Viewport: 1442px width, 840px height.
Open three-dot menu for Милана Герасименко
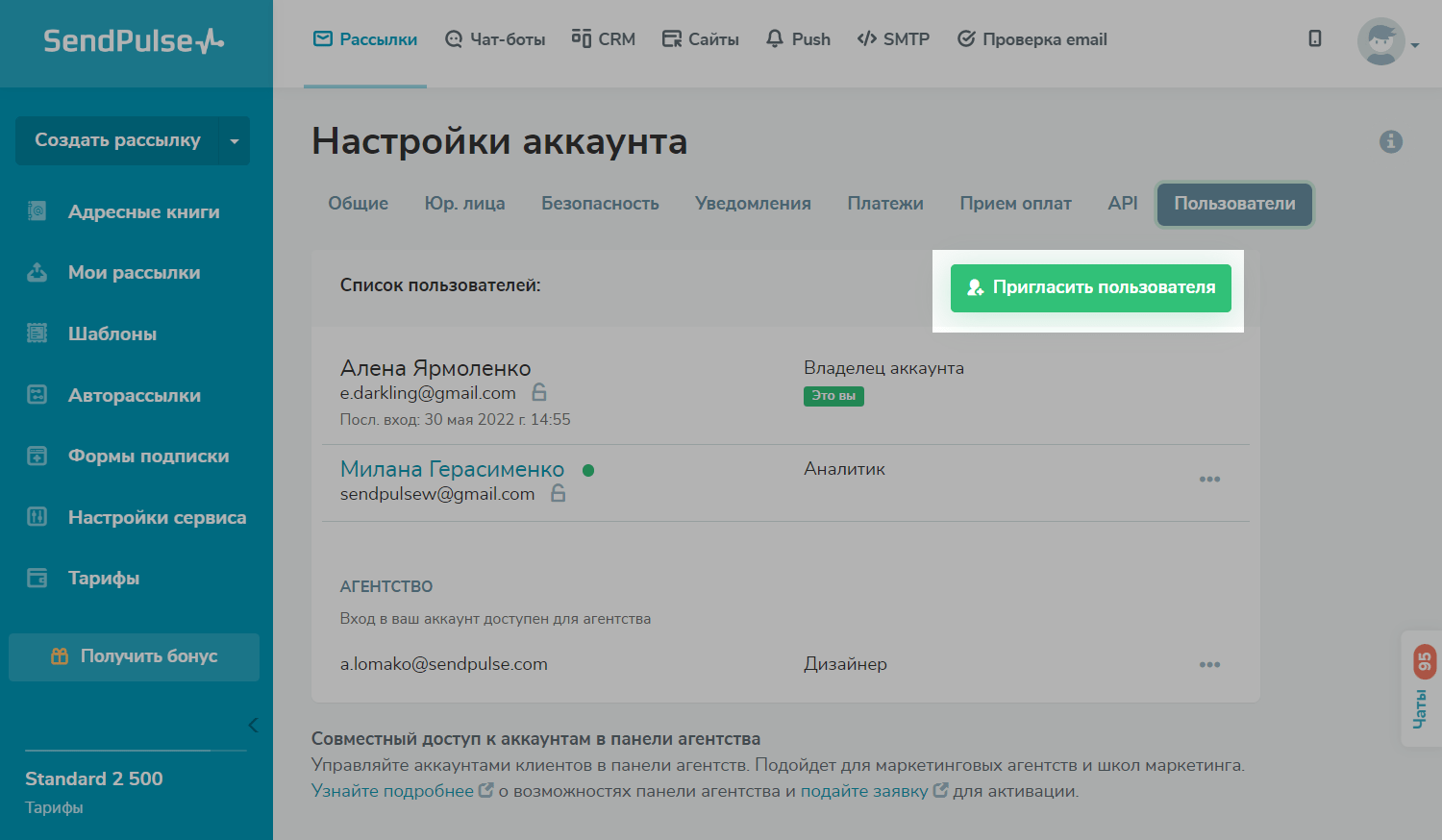(x=1209, y=479)
